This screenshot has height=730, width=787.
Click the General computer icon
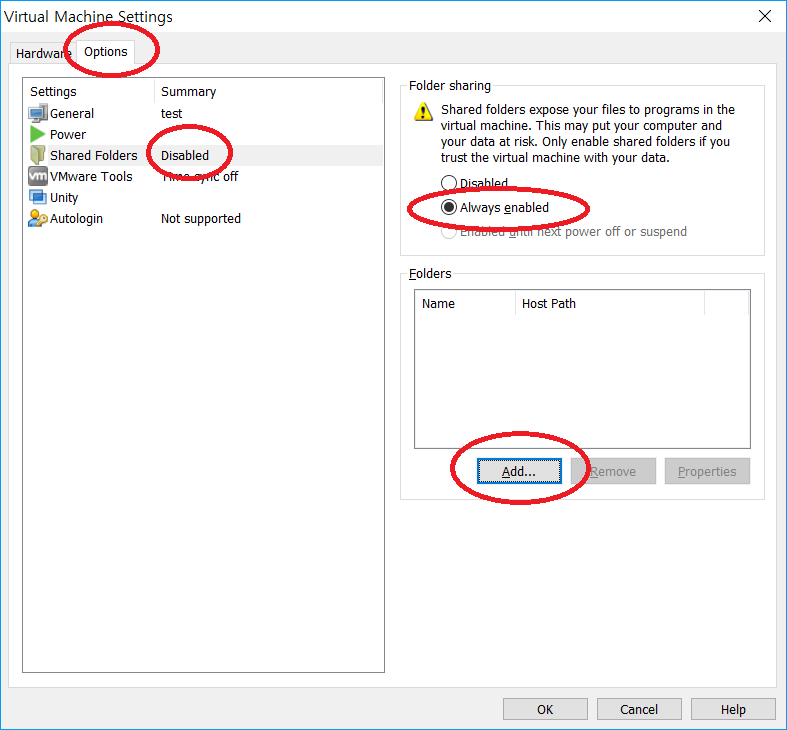[38, 113]
